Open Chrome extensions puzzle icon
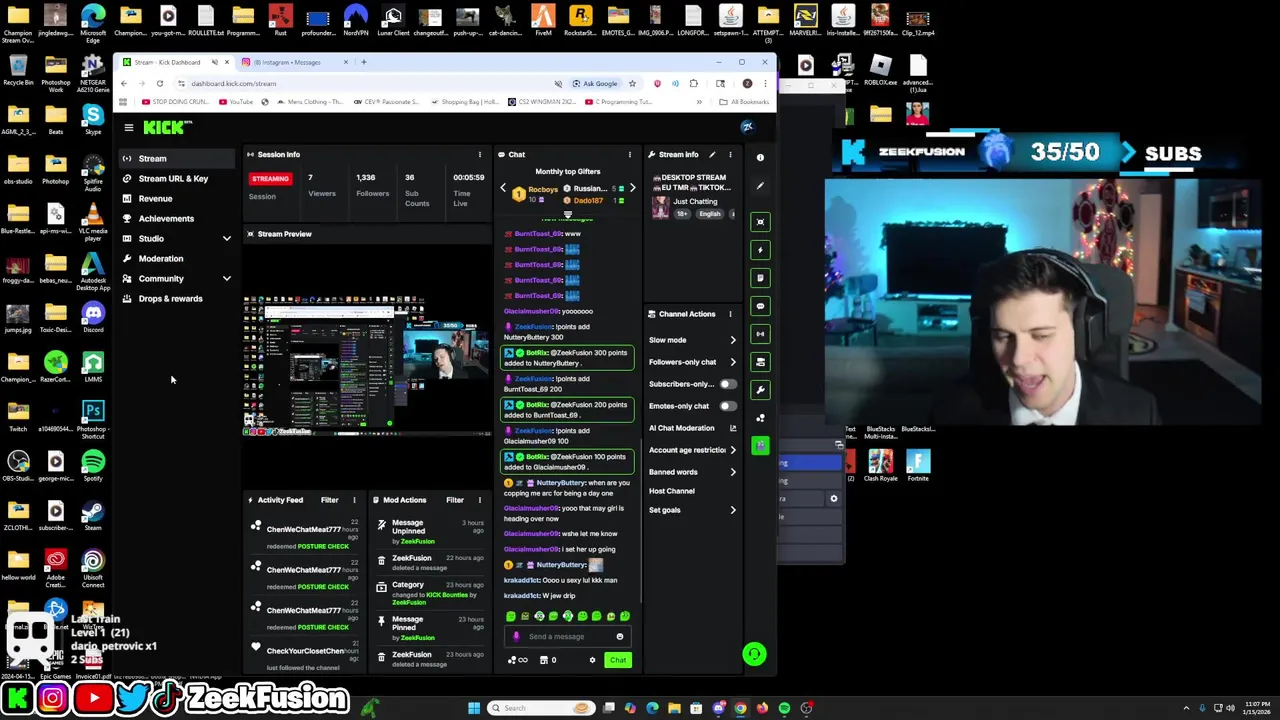This screenshot has width=1280, height=720. point(694,83)
